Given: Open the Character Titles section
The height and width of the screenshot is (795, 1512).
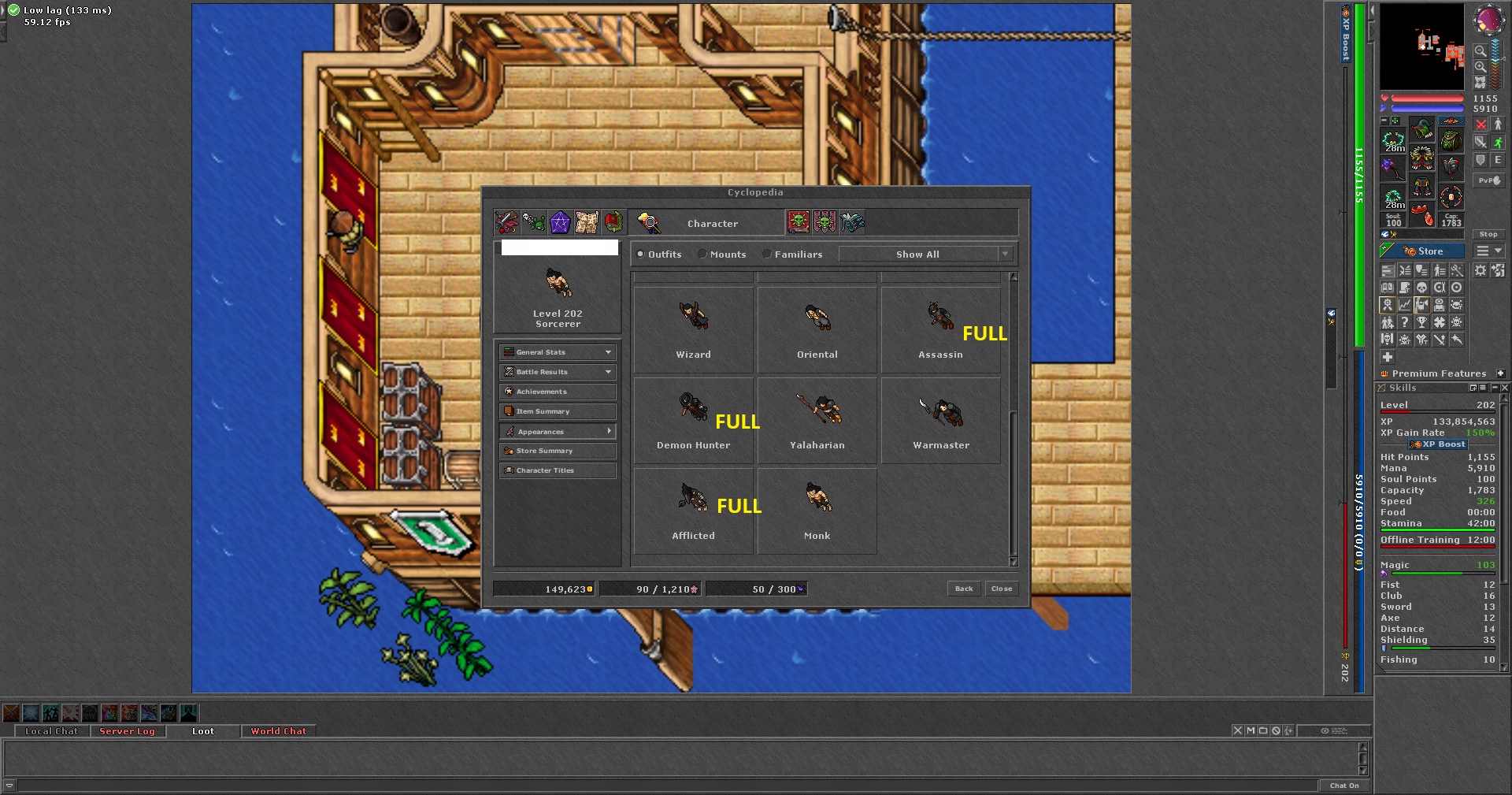Looking at the screenshot, I should 558,470.
